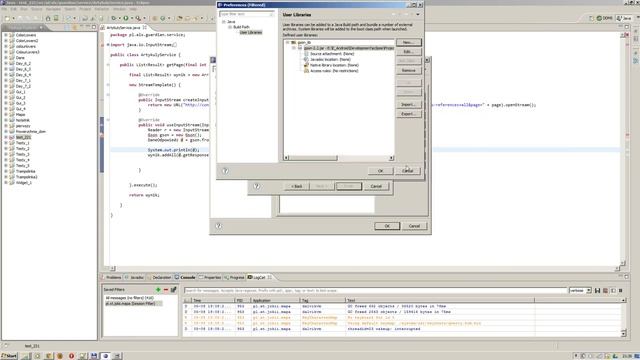
Task: Click Back in the wizard dialog
Action: pos(297,187)
